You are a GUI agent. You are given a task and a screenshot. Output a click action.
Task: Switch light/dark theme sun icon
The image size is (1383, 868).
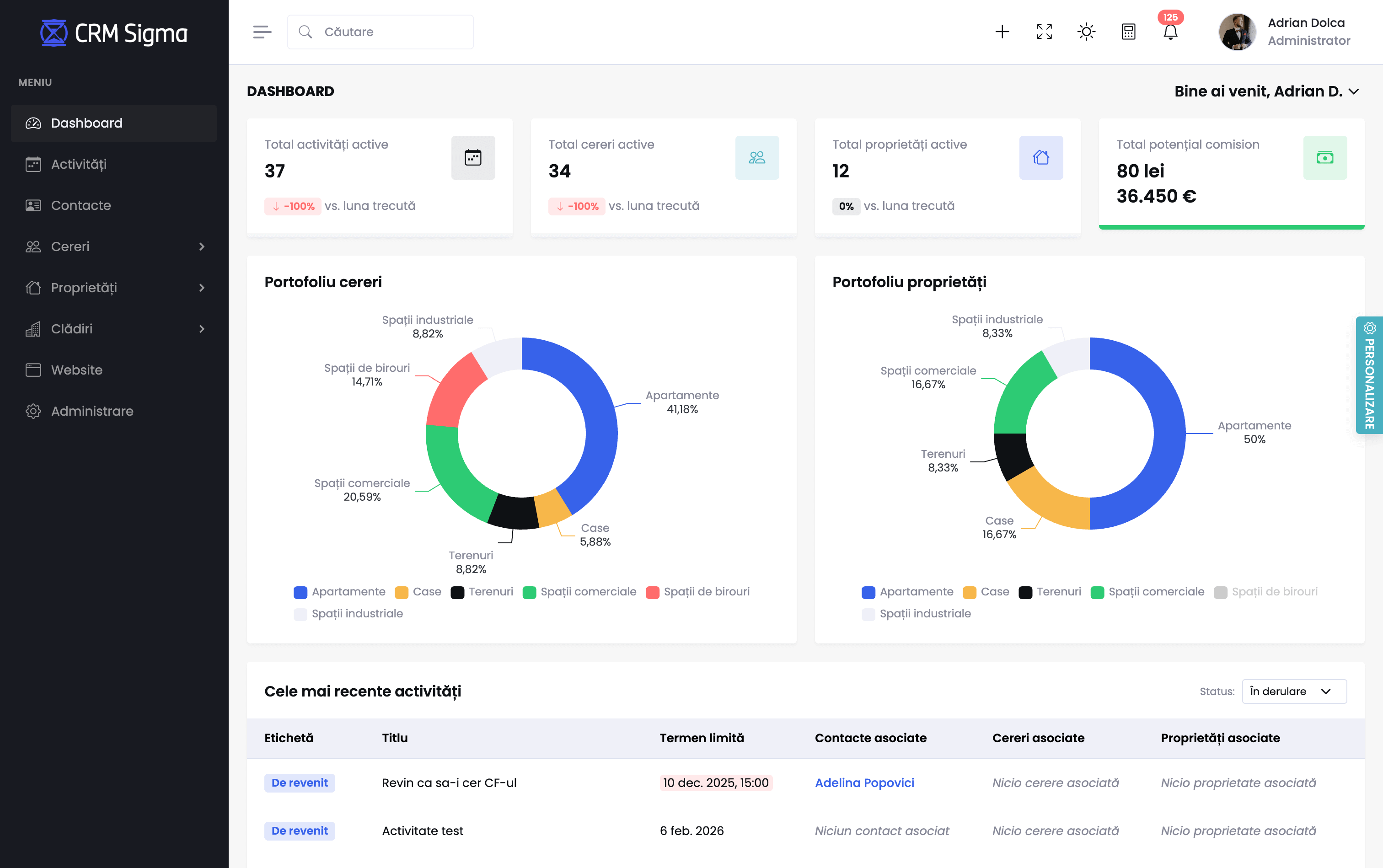[x=1086, y=32]
